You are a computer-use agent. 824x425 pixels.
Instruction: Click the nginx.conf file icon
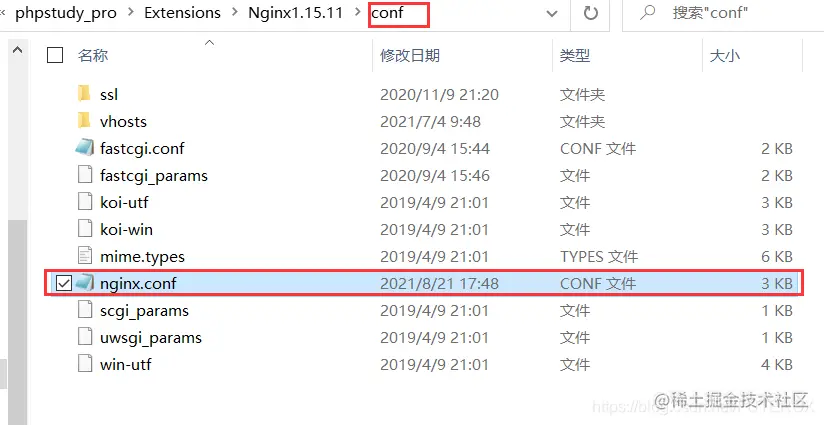pyautogui.click(x=85, y=283)
